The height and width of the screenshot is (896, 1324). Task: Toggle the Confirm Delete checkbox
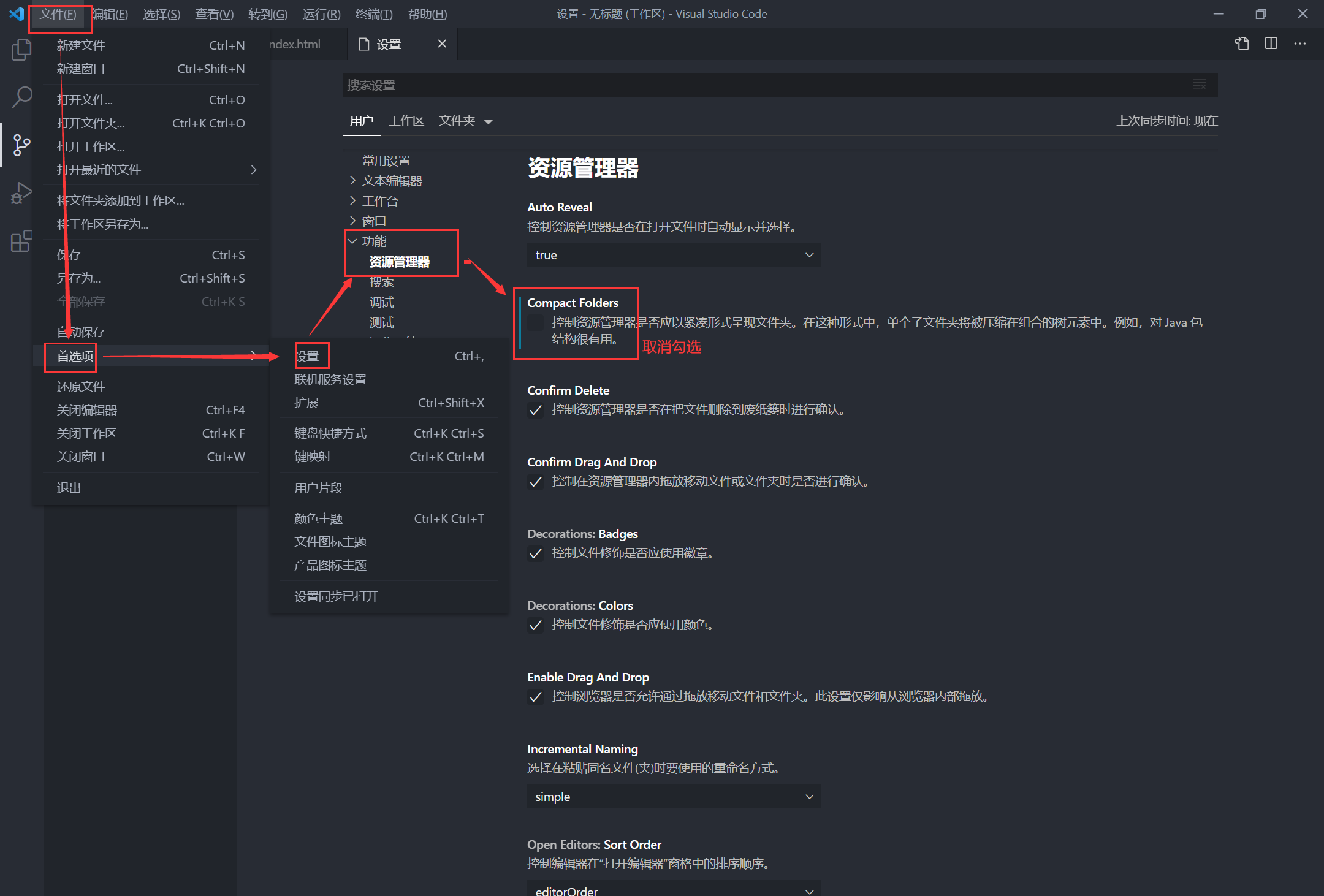point(536,410)
